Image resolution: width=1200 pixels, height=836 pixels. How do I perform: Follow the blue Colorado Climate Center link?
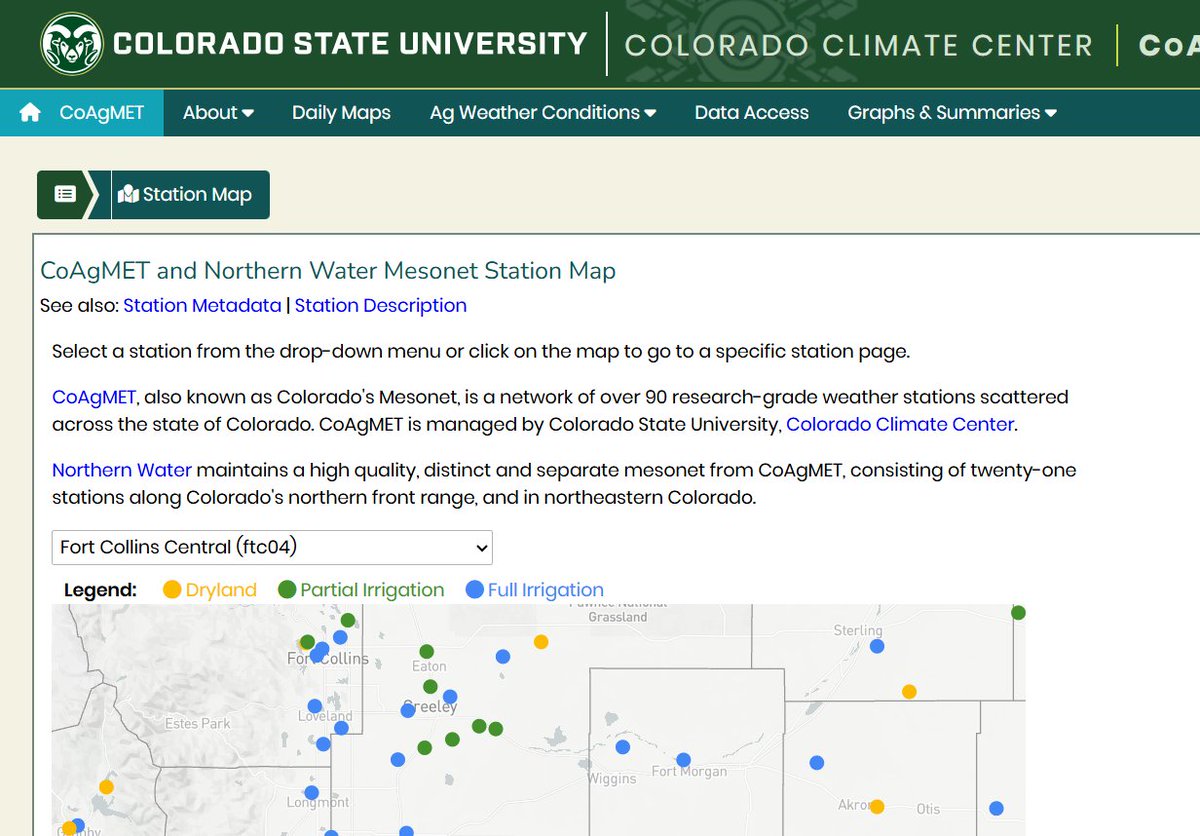click(x=900, y=424)
